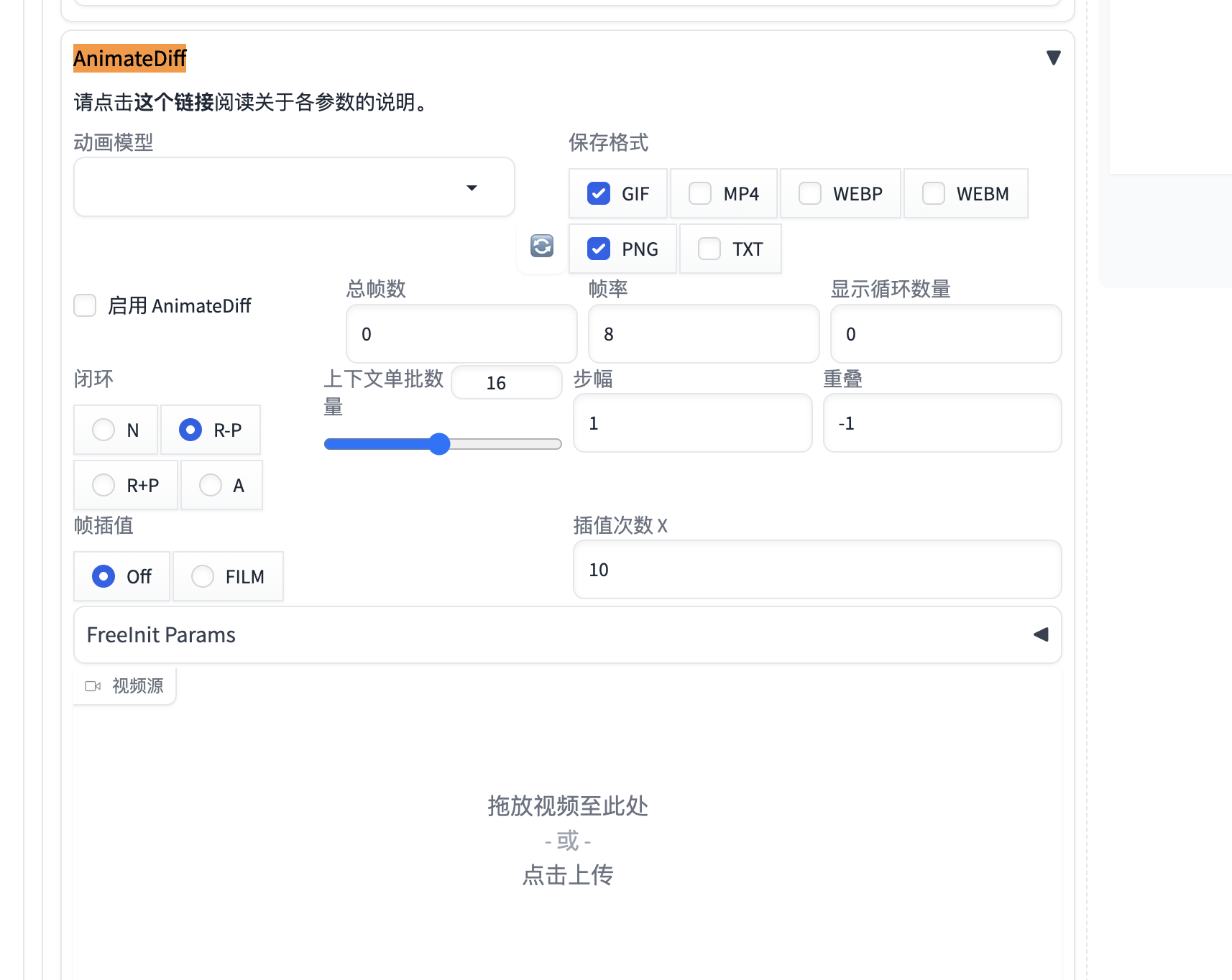Image resolution: width=1232 pixels, height=980 pixels.
Task: Click the refresh motion model list icon
Action: (x=542, y=246)
